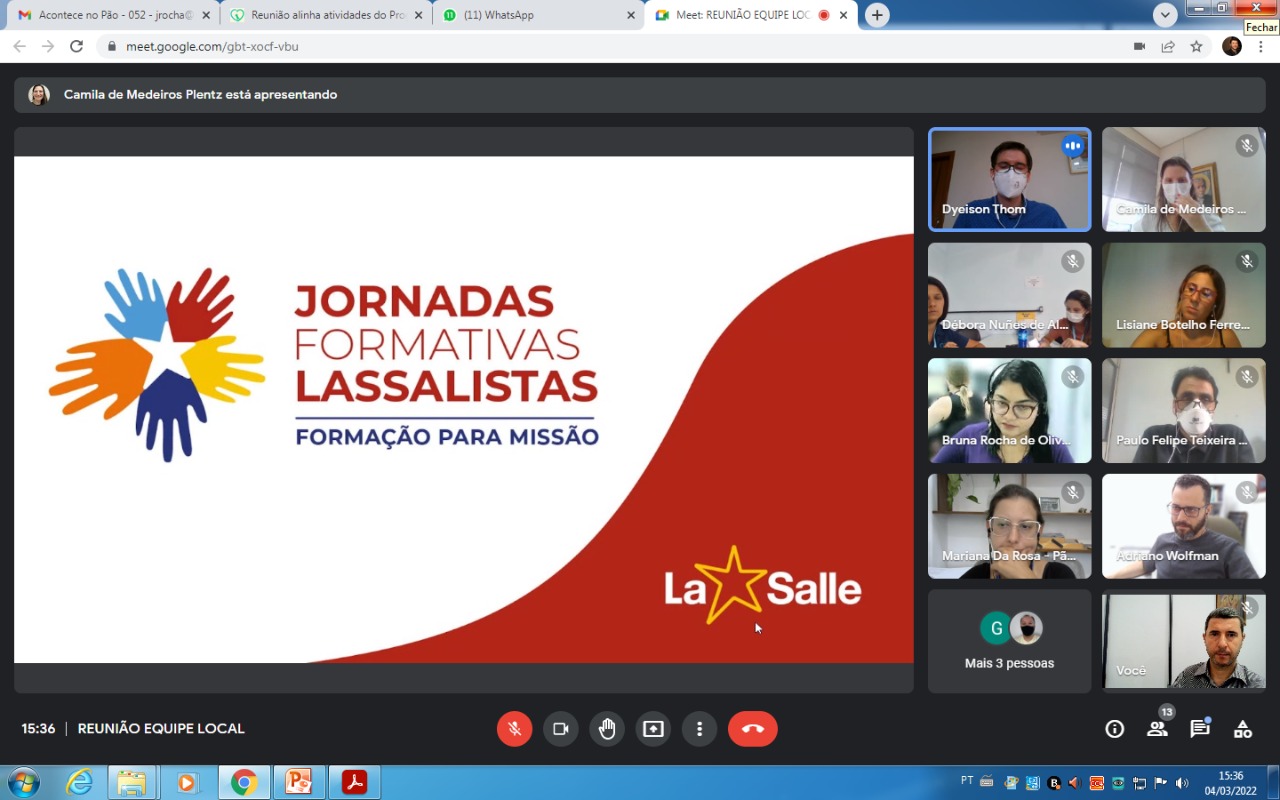The width and height of the screenshot is (1280, 800).
Task: Open system volume control in tray
Action: click(1182, 783)
